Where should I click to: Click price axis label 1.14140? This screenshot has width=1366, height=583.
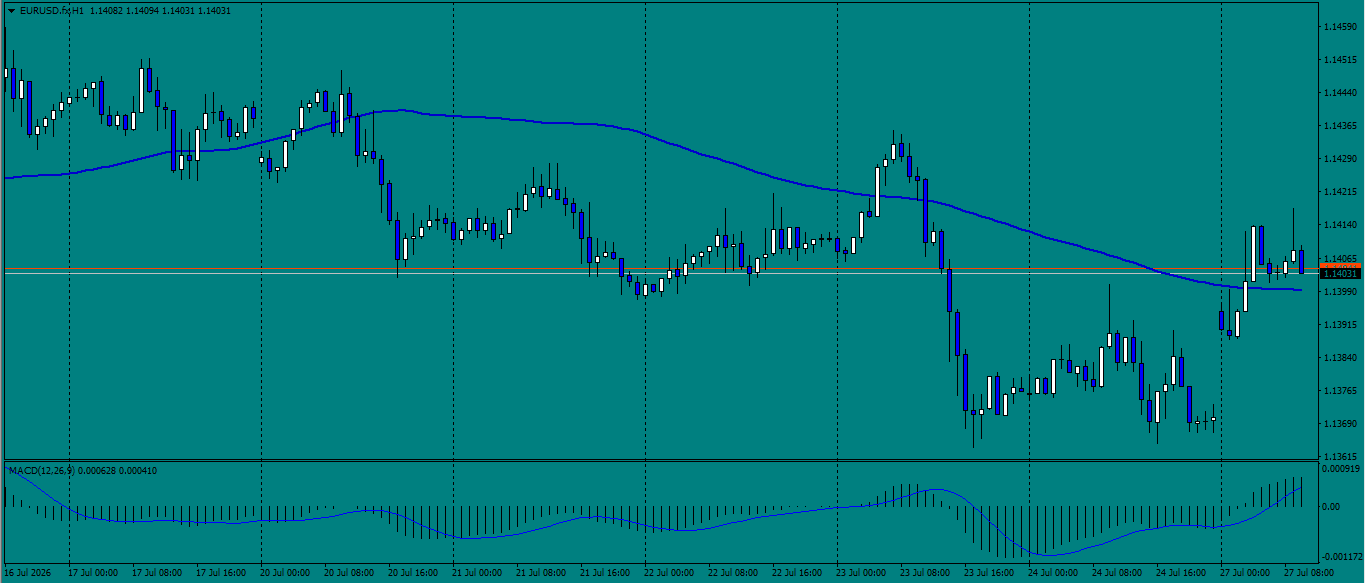tap(1339, 225)
